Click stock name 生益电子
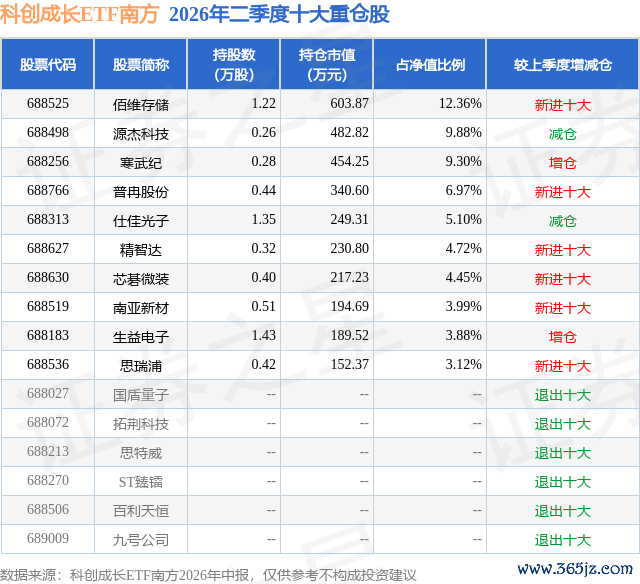The width and height of the screenshot is (640, 584). tap(141, 337)
